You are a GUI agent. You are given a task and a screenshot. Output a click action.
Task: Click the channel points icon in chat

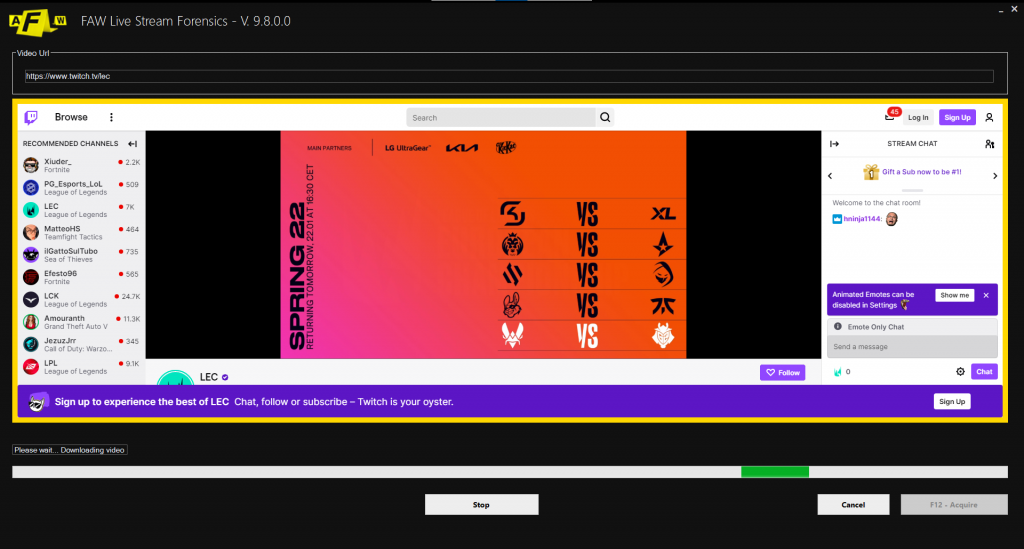point(837,372)
